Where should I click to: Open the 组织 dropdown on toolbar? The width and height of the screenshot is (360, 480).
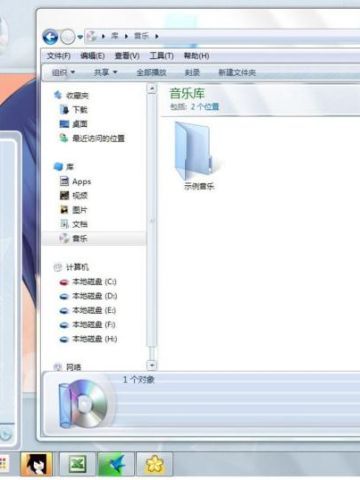coord(63,72)
